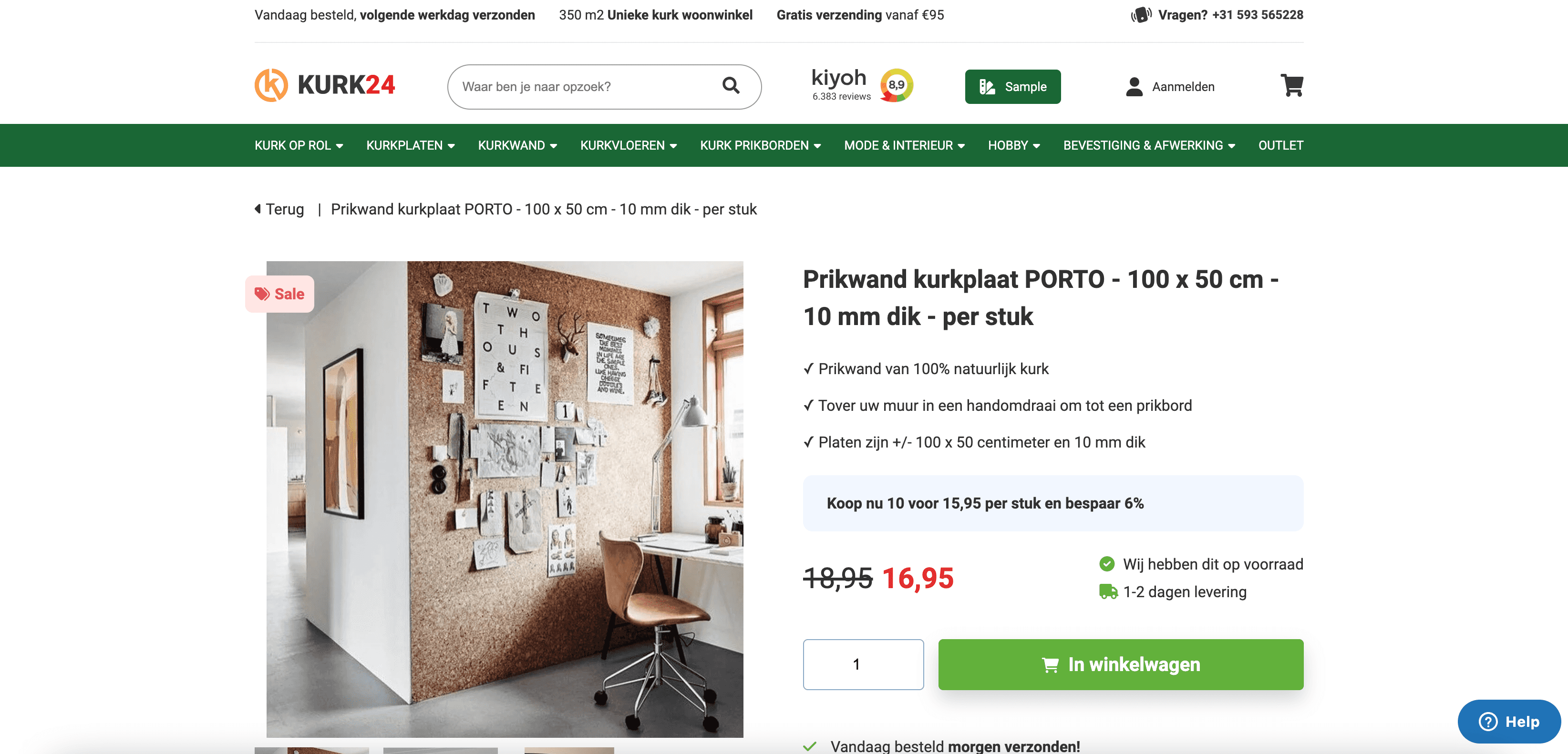Open the Kurk Prikborden menu

coord(760,145)
